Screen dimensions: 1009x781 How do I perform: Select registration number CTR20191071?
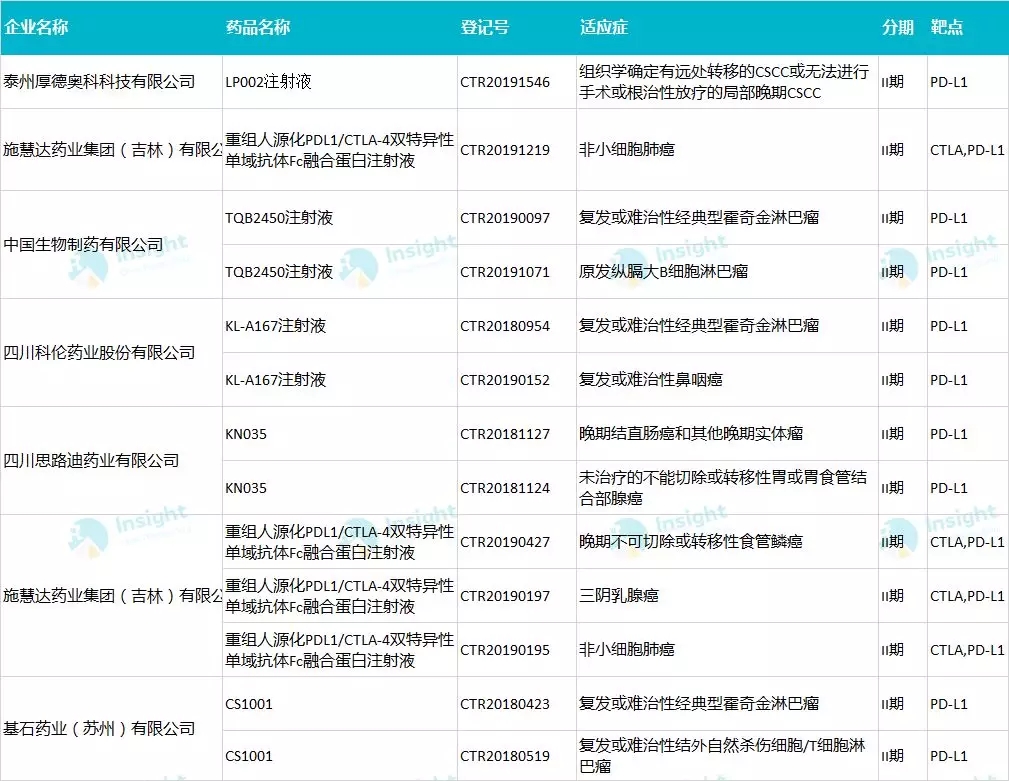[505, 273]
